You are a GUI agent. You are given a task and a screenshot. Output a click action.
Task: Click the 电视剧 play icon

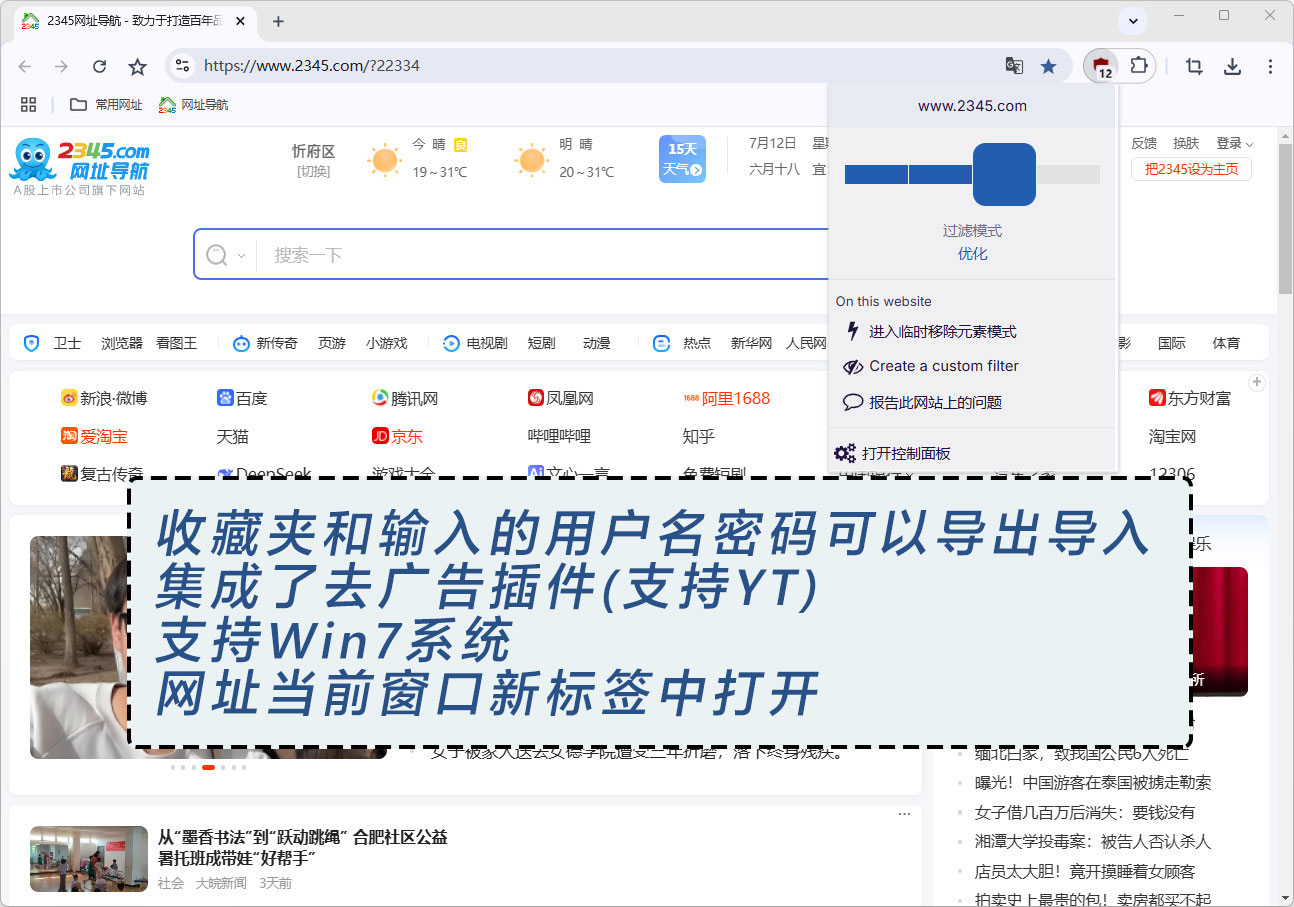pos(451,343)
